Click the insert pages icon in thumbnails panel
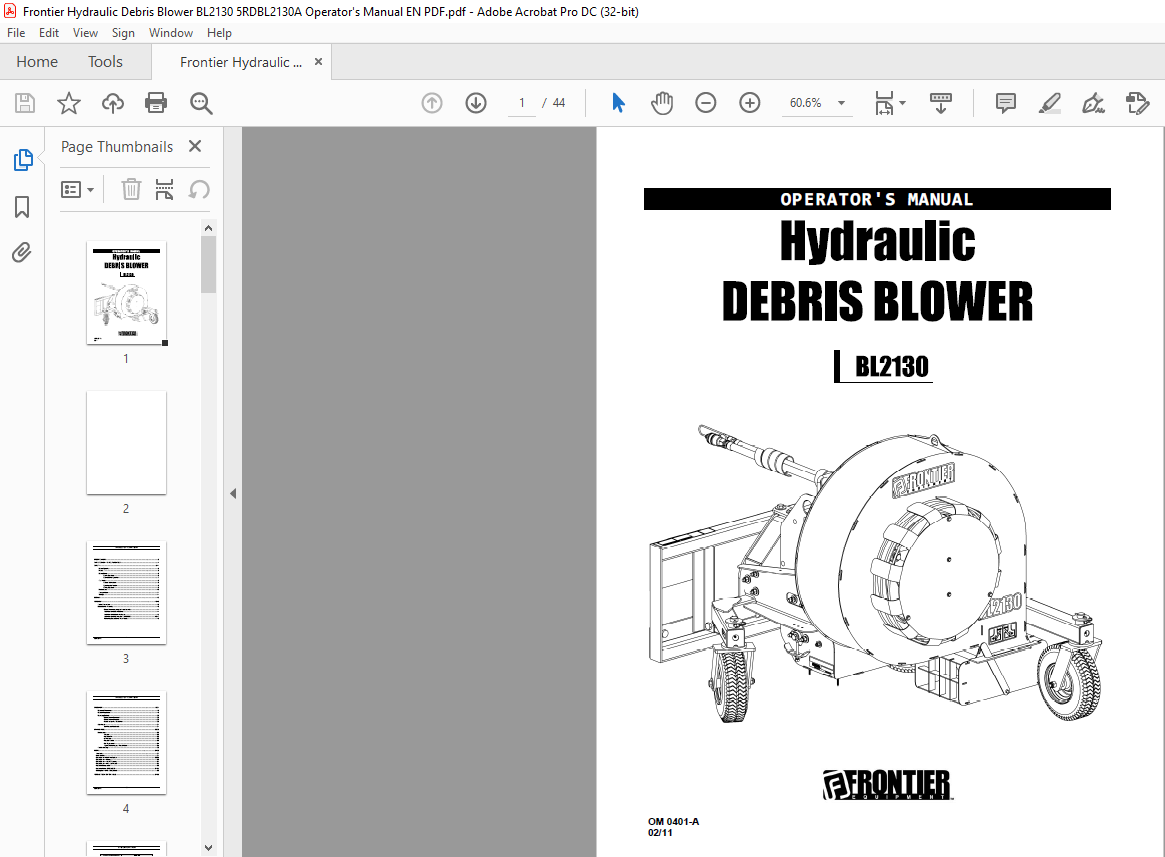This screenshot has width=1165, height=857. point(164,190)
